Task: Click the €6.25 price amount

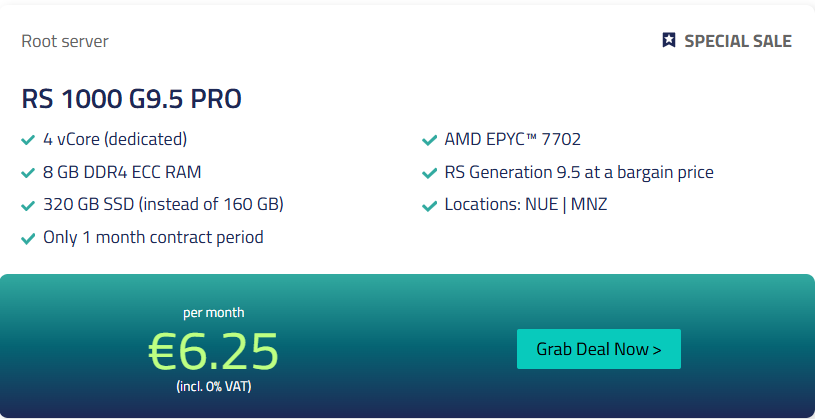Action: 213,350
